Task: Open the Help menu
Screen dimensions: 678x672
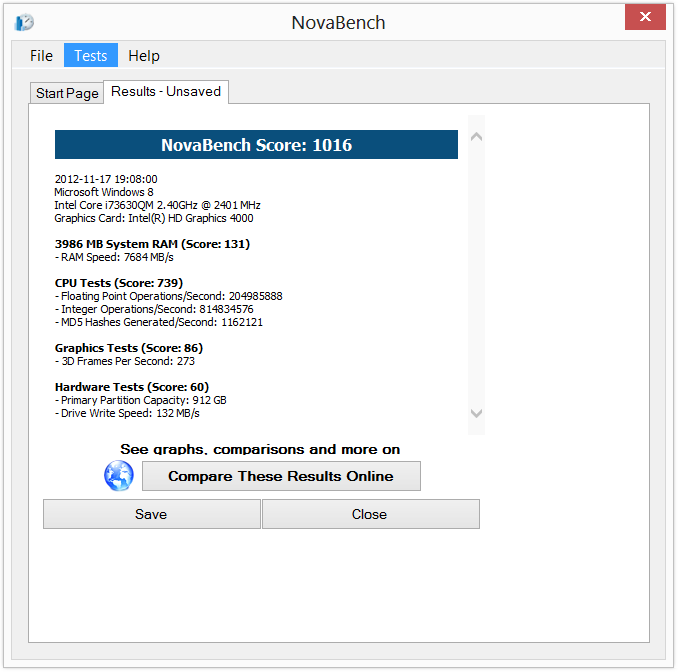Action: (x=144, y=55)
